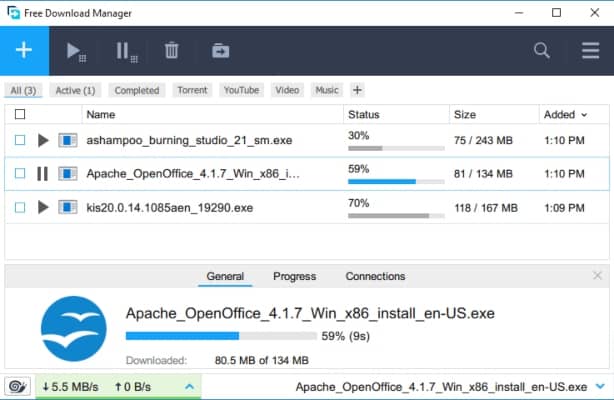Switch to the General details tab
The image size is (614, 400).
point(225,277)
